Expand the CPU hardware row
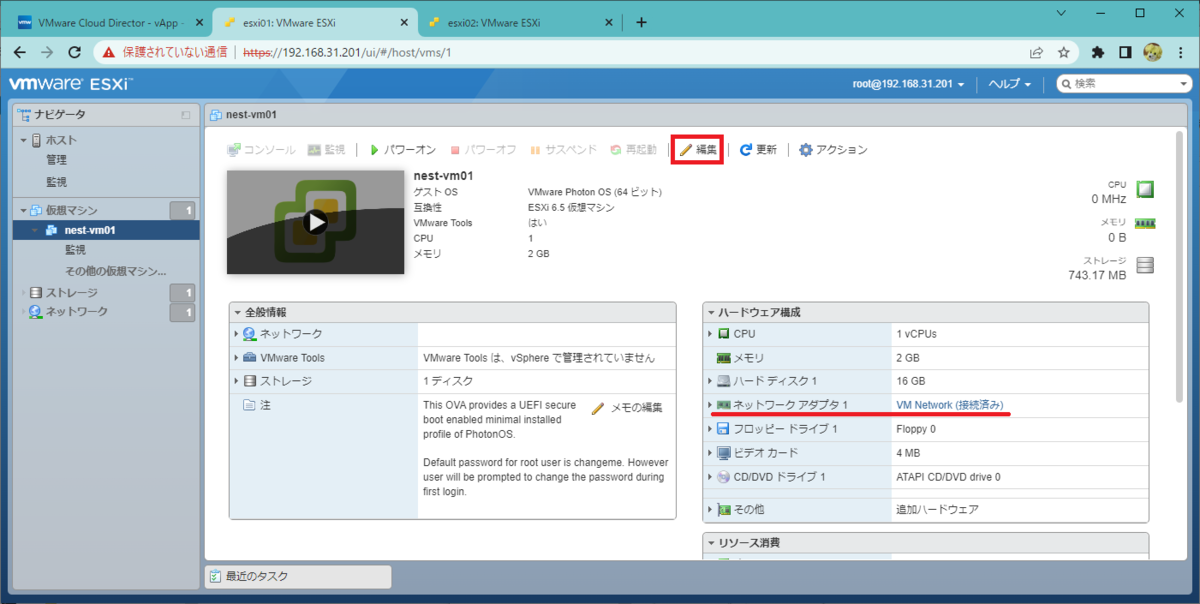Screen dimensions: 1200x604 (x=710, y=333)
